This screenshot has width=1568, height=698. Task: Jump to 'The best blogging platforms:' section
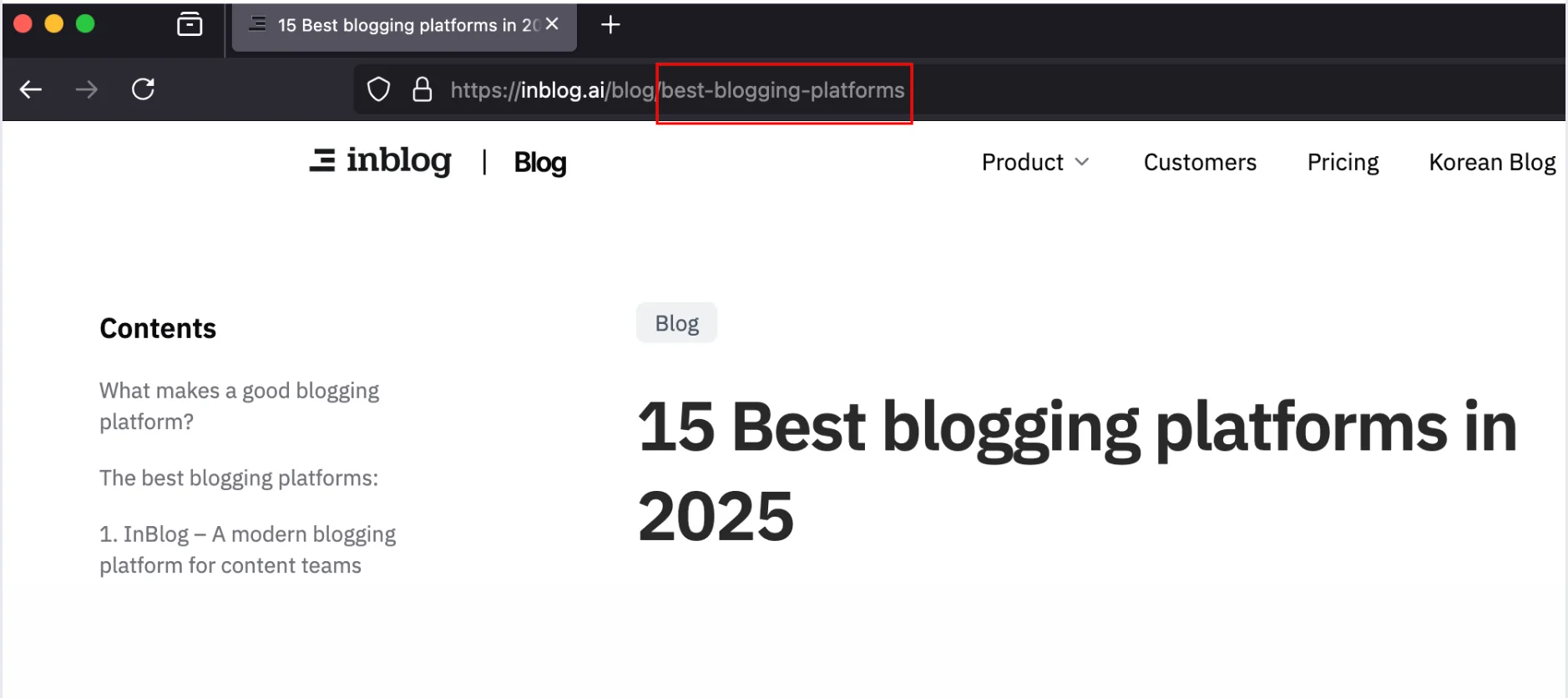239,478
